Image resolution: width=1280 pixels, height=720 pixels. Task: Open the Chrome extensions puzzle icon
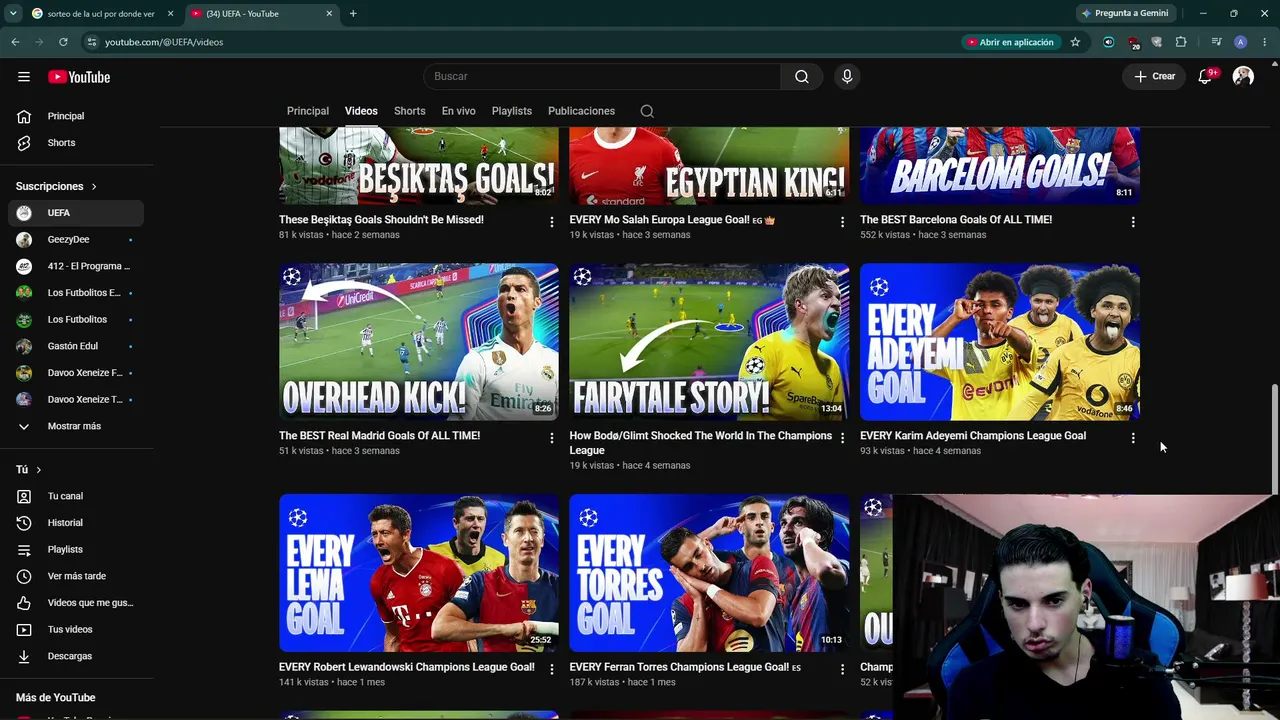pos(1181,42)
